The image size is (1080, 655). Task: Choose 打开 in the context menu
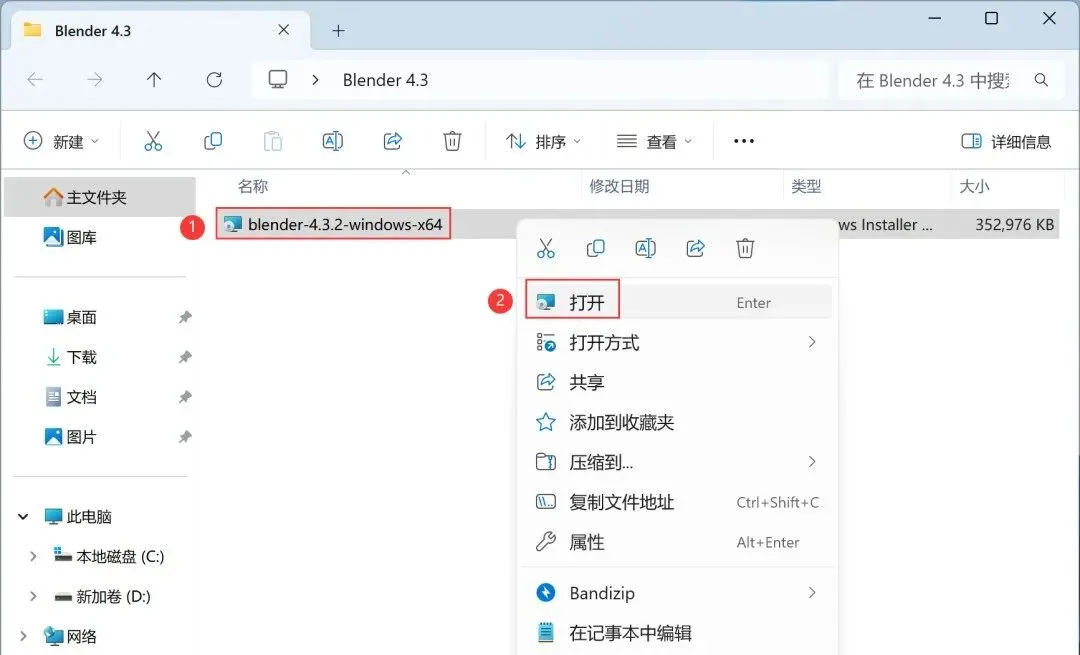(x=677, y=302)
